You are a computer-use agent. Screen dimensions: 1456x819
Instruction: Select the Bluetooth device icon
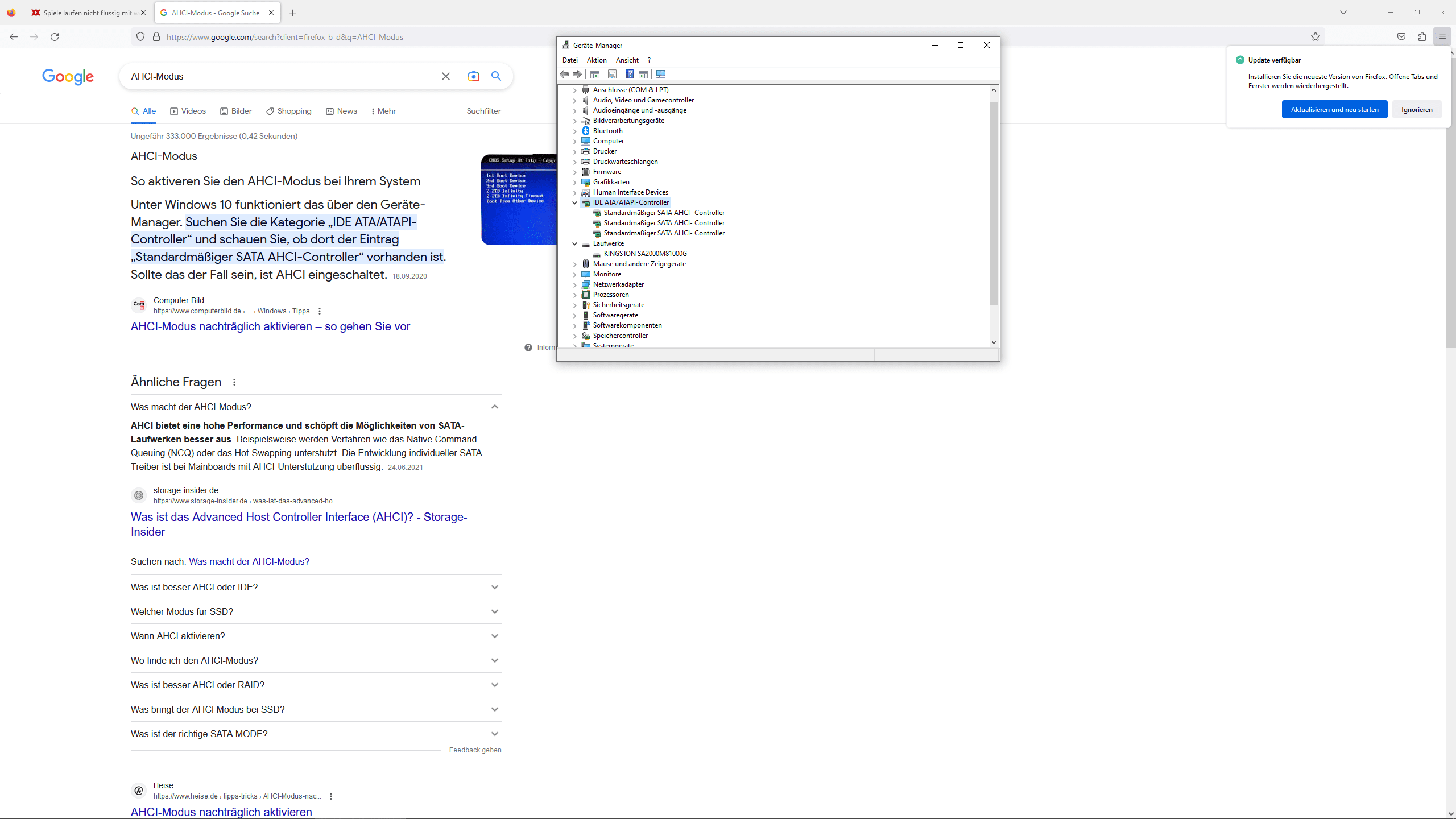[586, 131]
